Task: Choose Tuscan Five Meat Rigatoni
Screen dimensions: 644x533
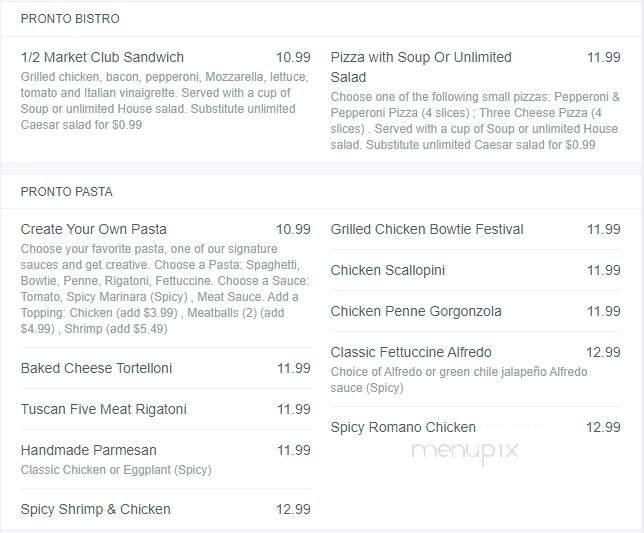Action: click(103, 409)
